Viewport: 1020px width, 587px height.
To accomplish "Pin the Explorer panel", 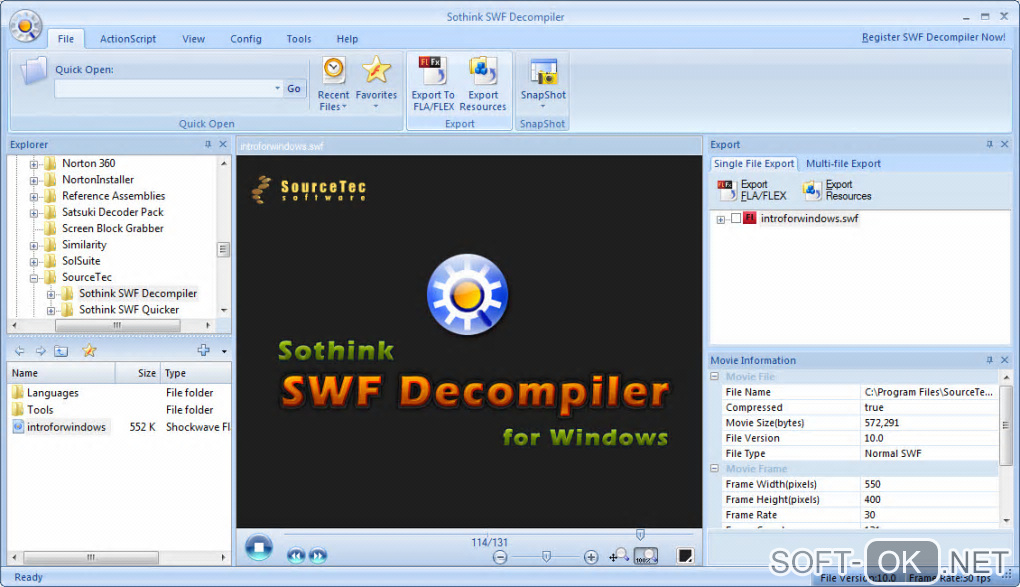I will [x=208, y=144].
